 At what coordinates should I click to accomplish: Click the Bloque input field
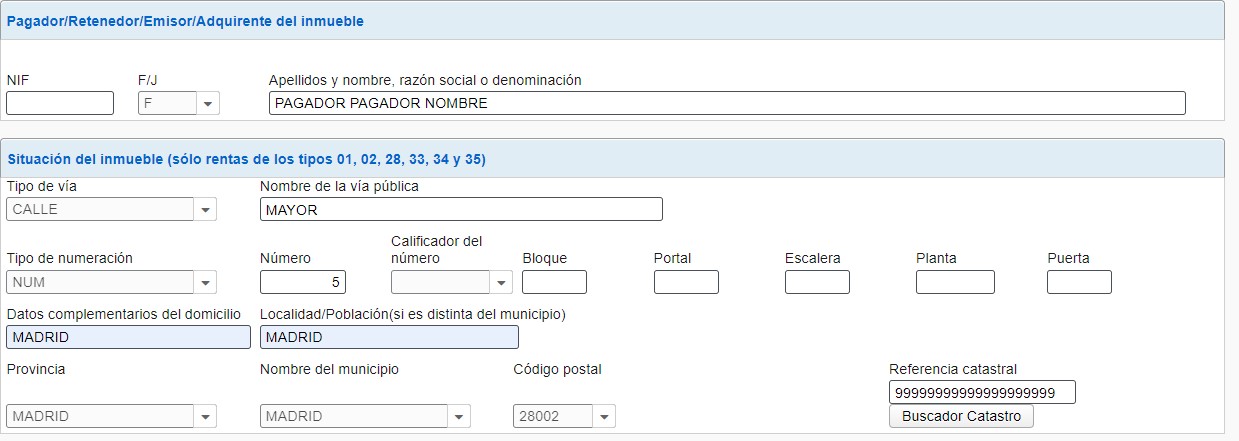(x=554, y=282)
